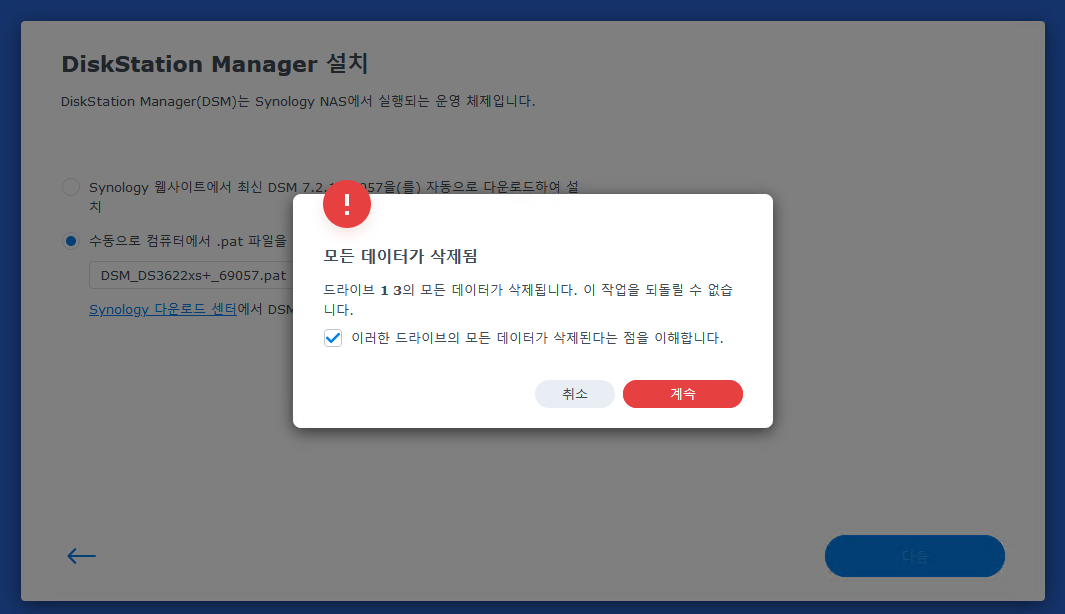This screenshot has width=1065, height=614.
Task: Select the automatic DSM download radio option
Action: (x=71, y=187)
